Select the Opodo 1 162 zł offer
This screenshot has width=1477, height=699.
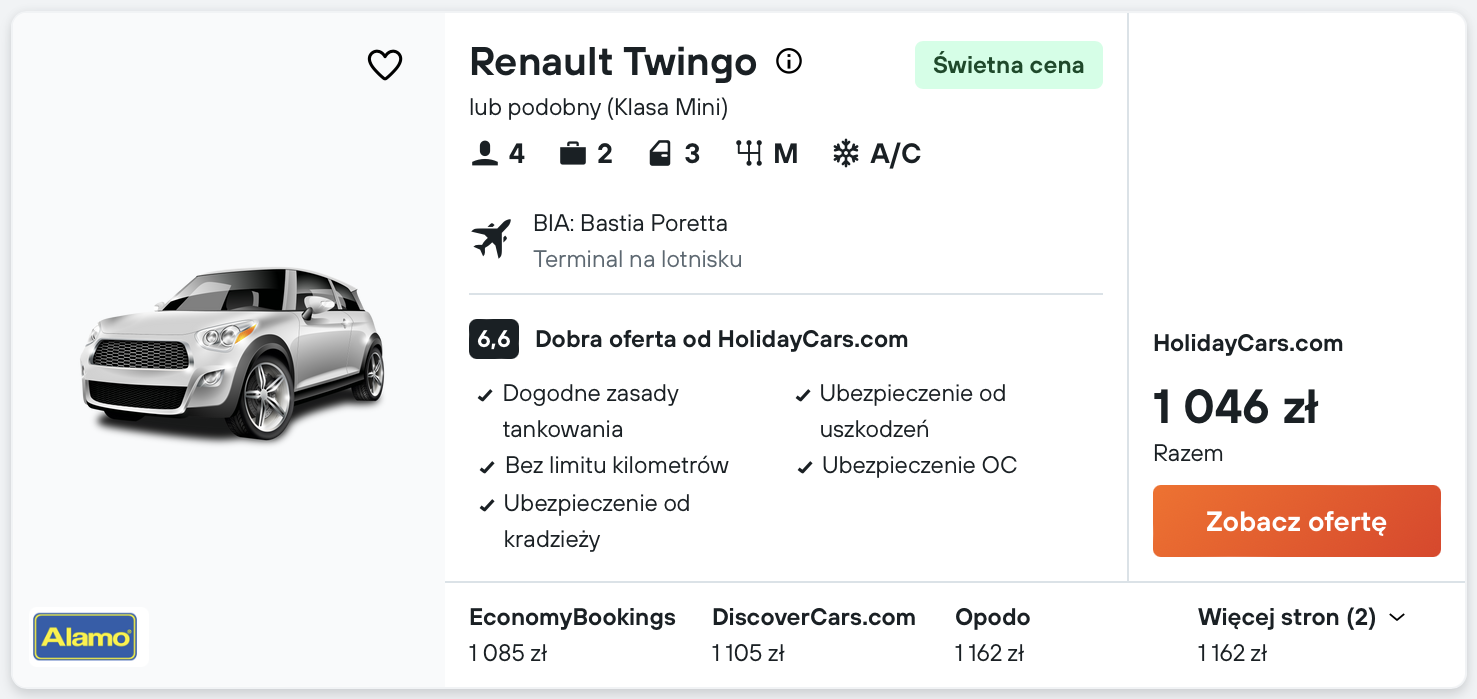coord(992,634)
